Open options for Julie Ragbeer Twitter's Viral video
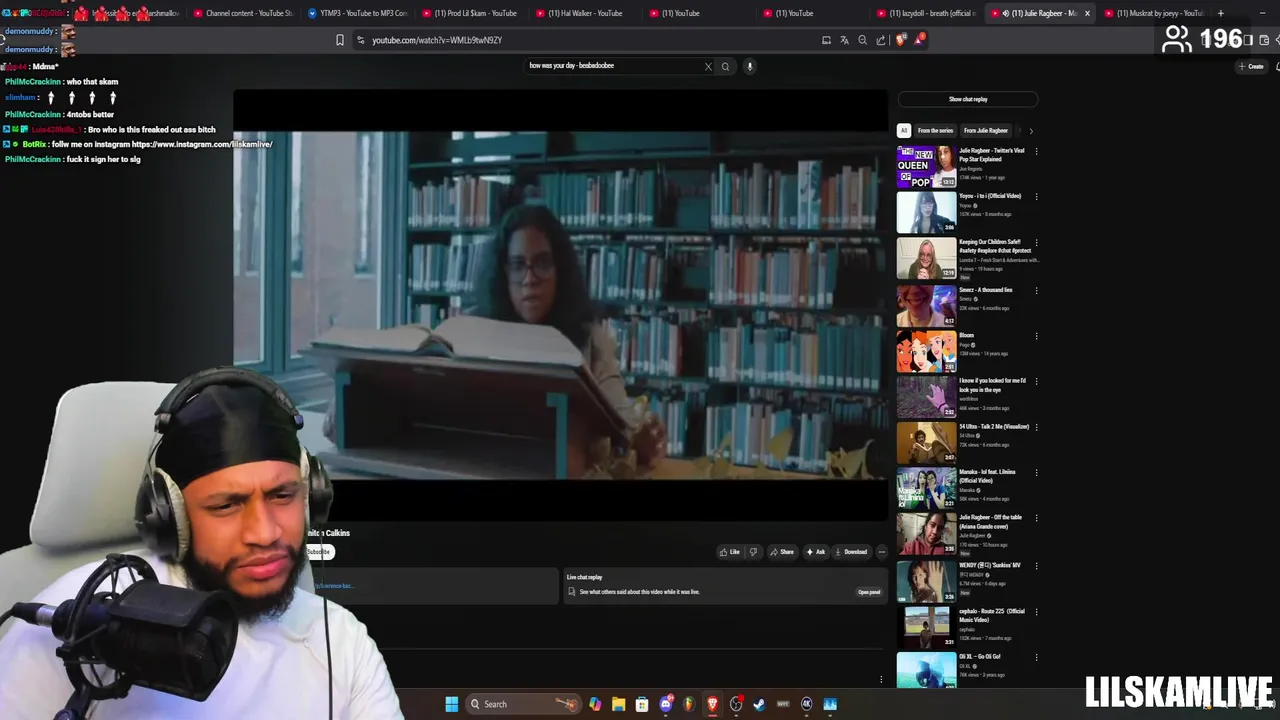 [x=1036, y=152]
